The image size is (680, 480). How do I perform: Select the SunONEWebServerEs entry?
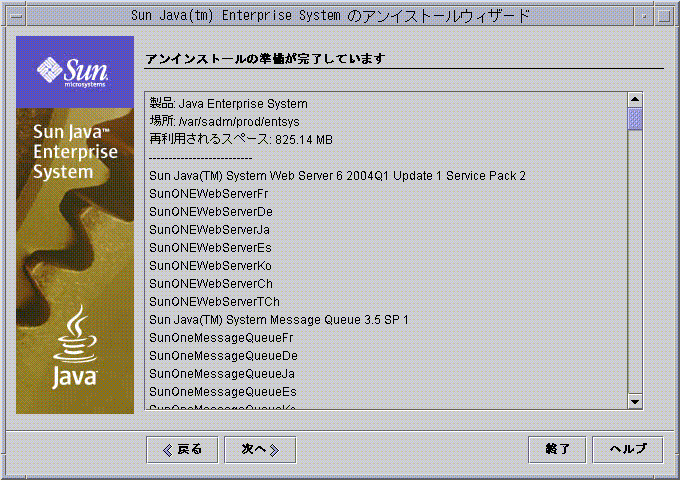(x=210, y=248)
